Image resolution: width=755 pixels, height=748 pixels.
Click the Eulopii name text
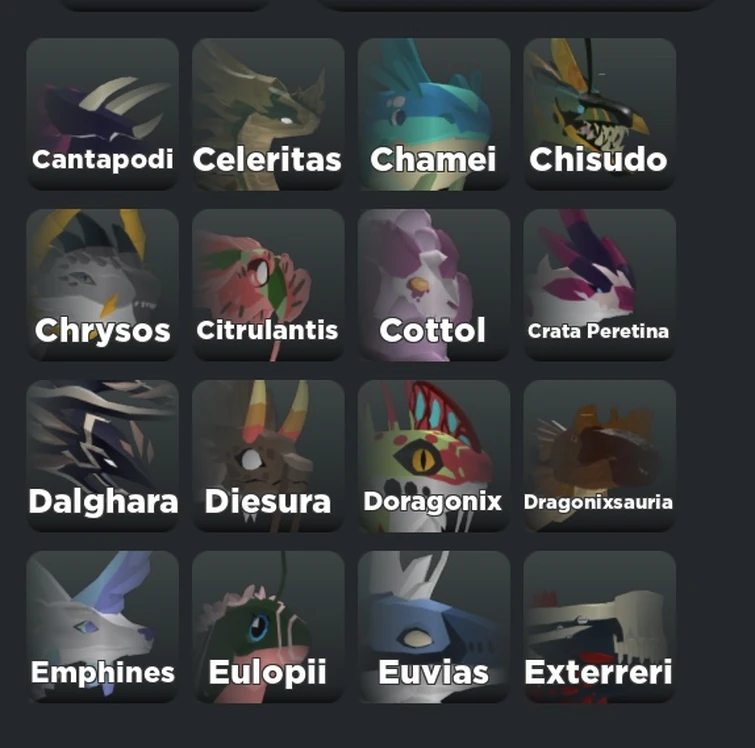(x=267, y=673)
